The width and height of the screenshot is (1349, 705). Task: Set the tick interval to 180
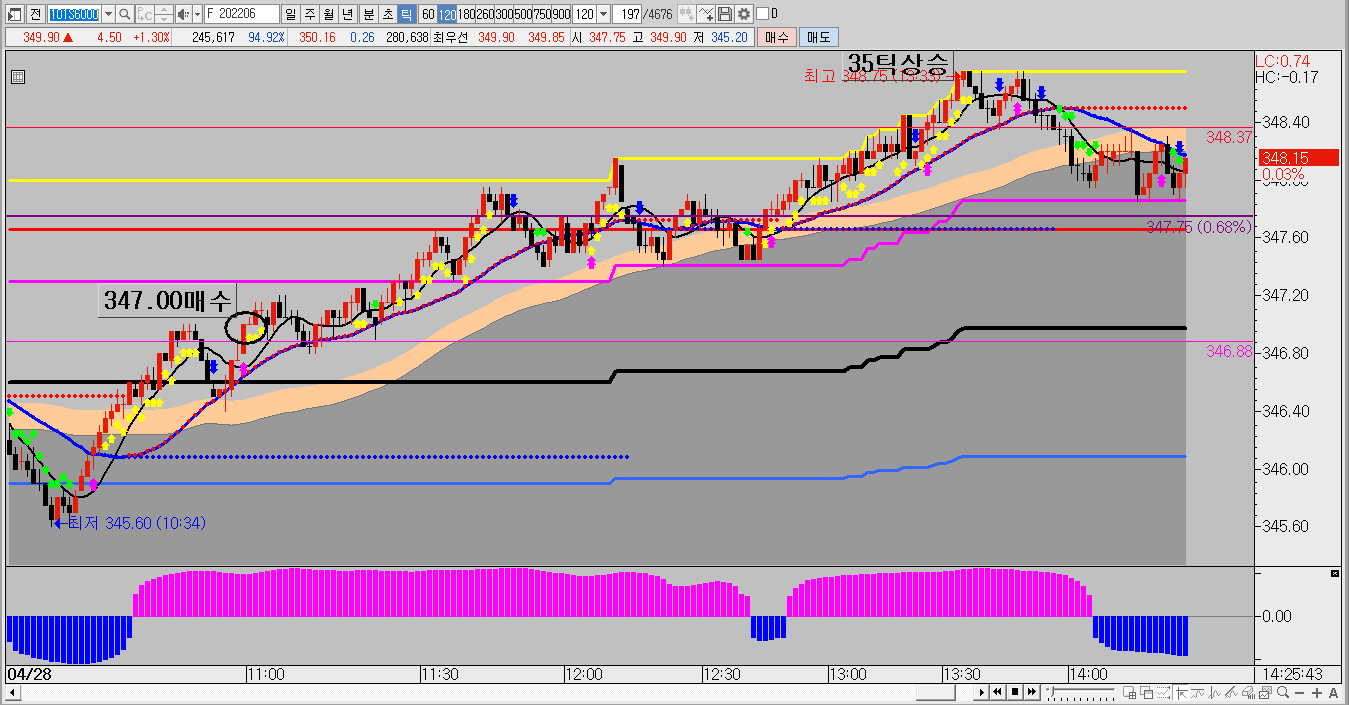coord(466,14)
